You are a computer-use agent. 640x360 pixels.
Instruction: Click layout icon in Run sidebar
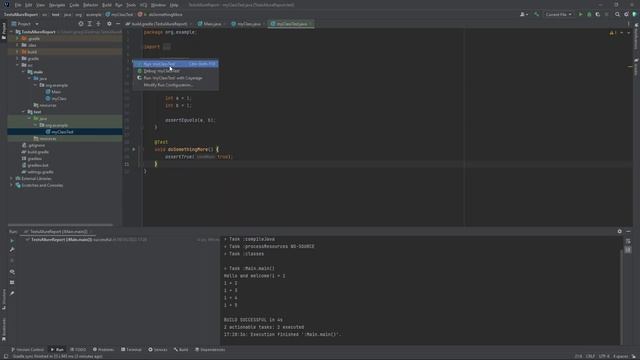pos(12,282)
